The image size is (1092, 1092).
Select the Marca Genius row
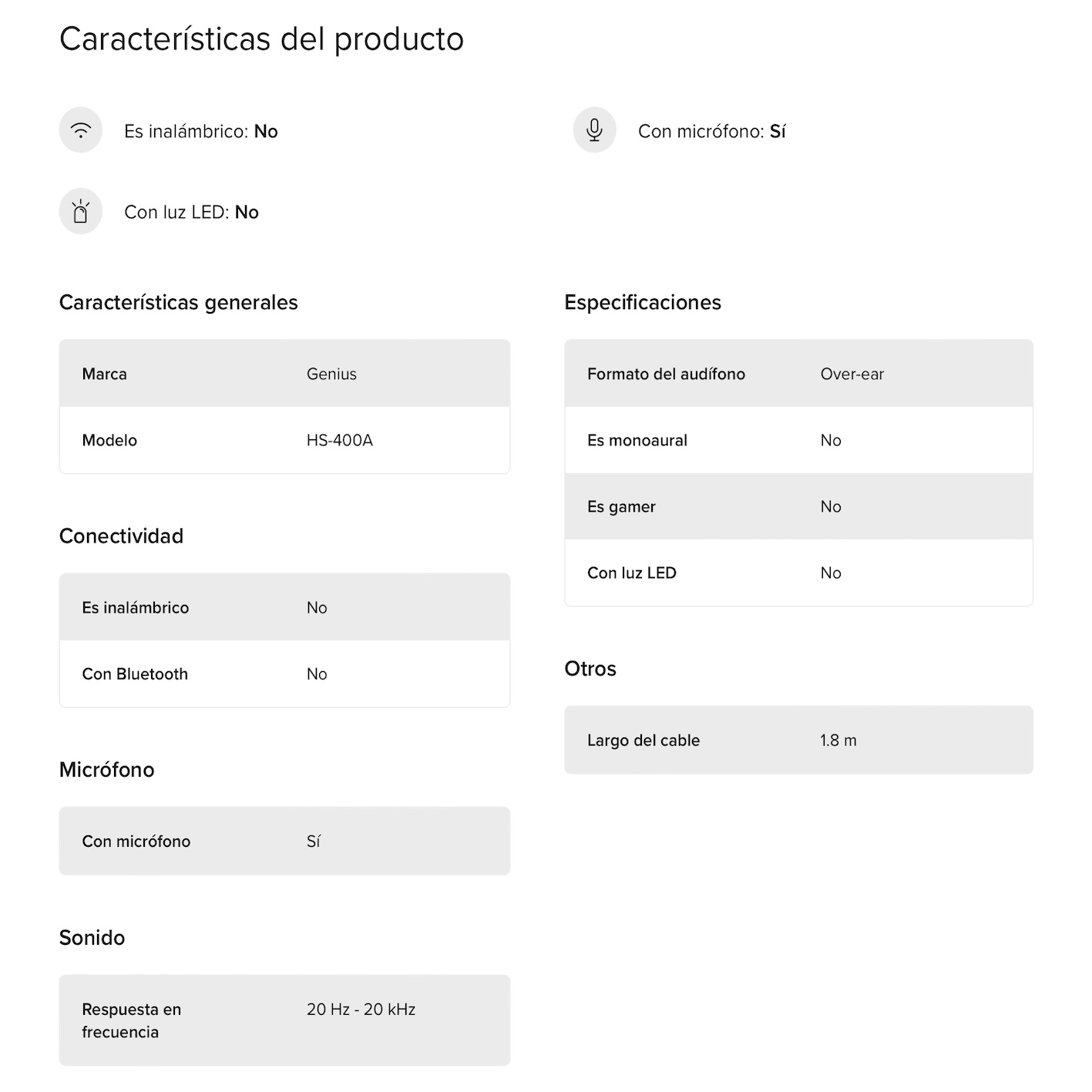point(284,374)
